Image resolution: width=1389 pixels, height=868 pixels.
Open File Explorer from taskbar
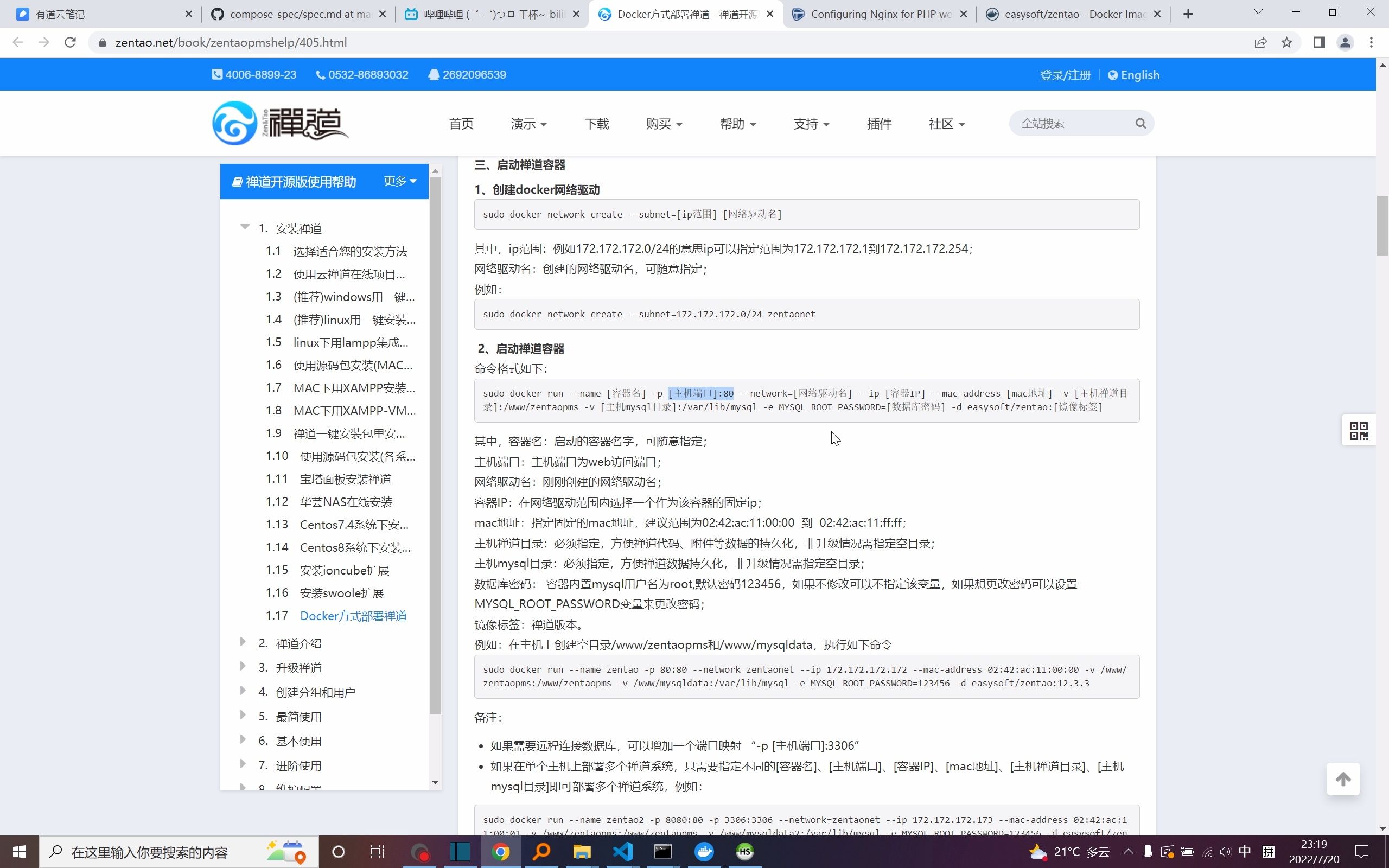coord(582,852)
